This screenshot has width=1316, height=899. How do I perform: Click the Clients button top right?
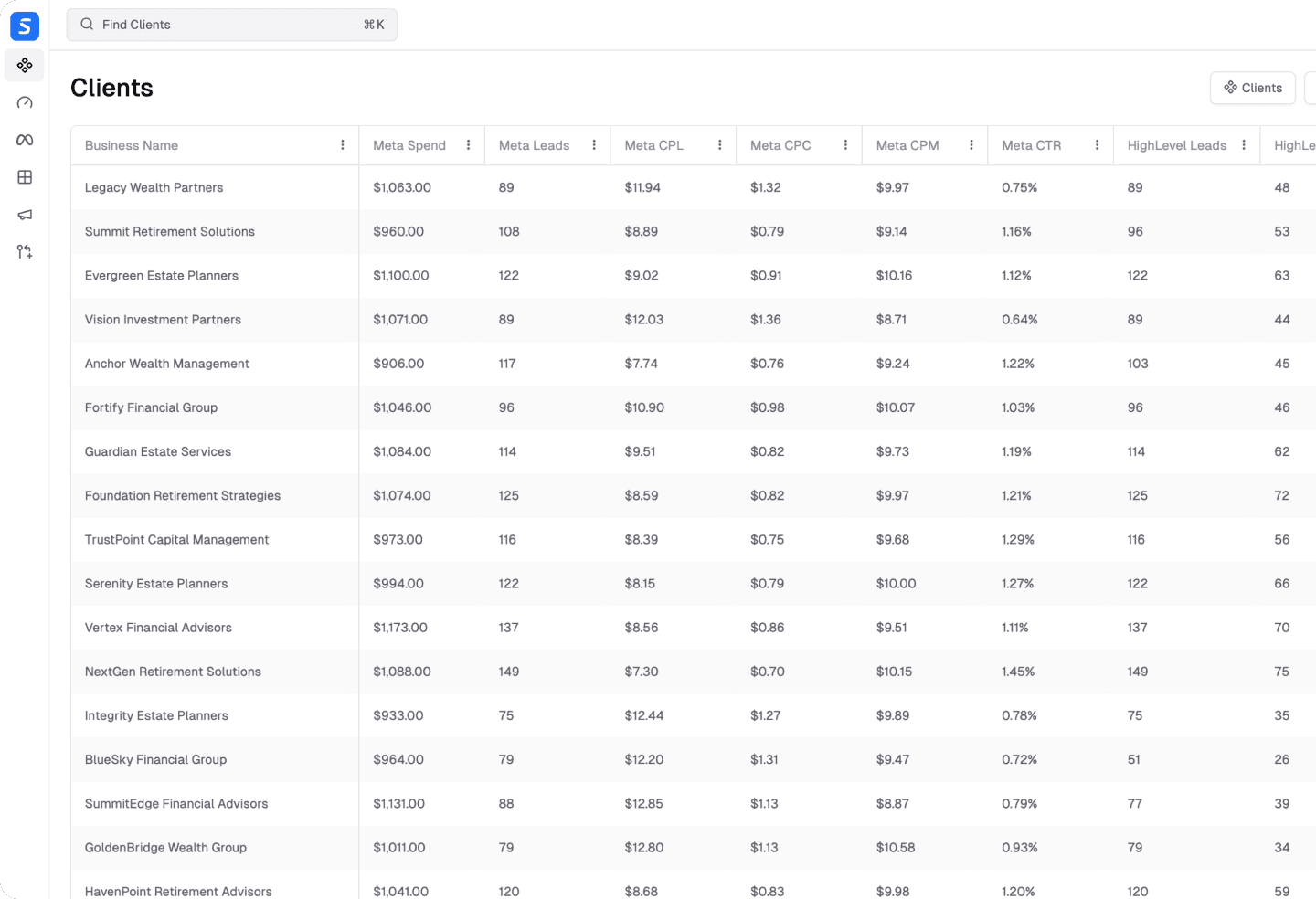pos(1252,88)
